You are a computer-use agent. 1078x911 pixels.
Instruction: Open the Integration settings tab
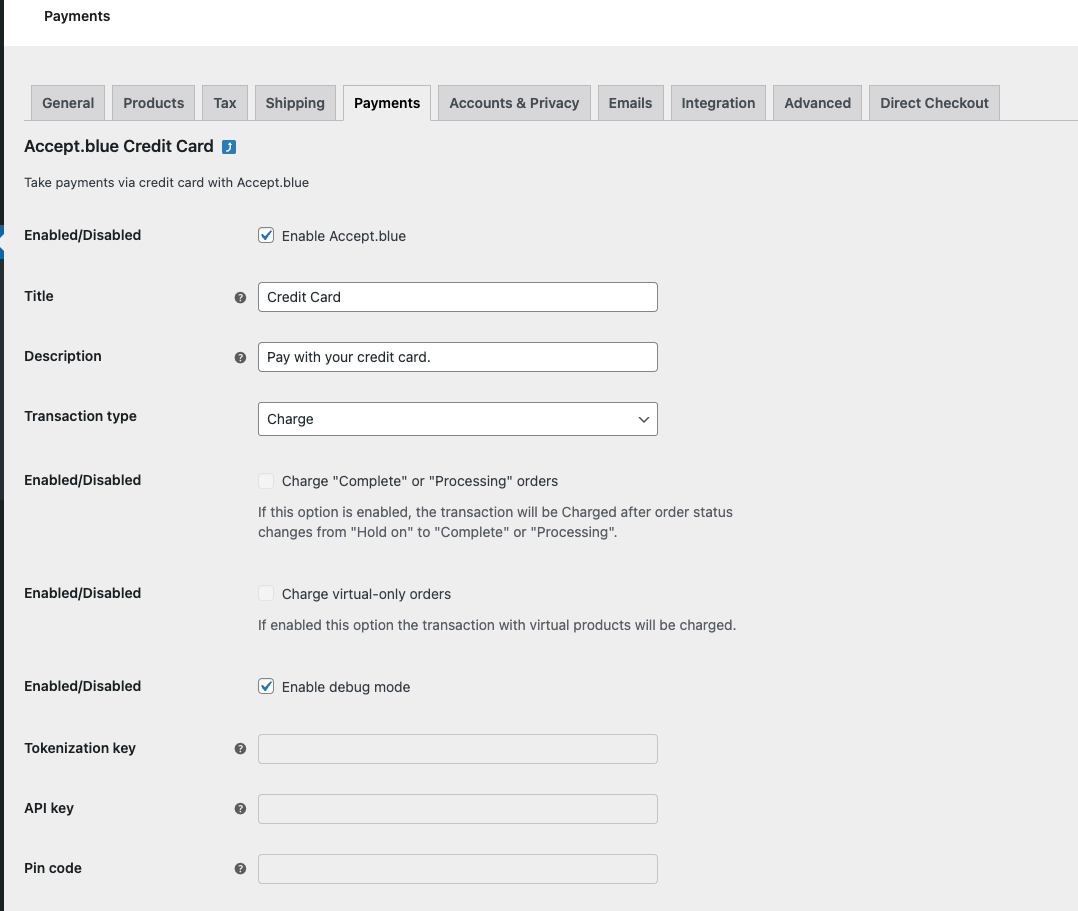717,102
